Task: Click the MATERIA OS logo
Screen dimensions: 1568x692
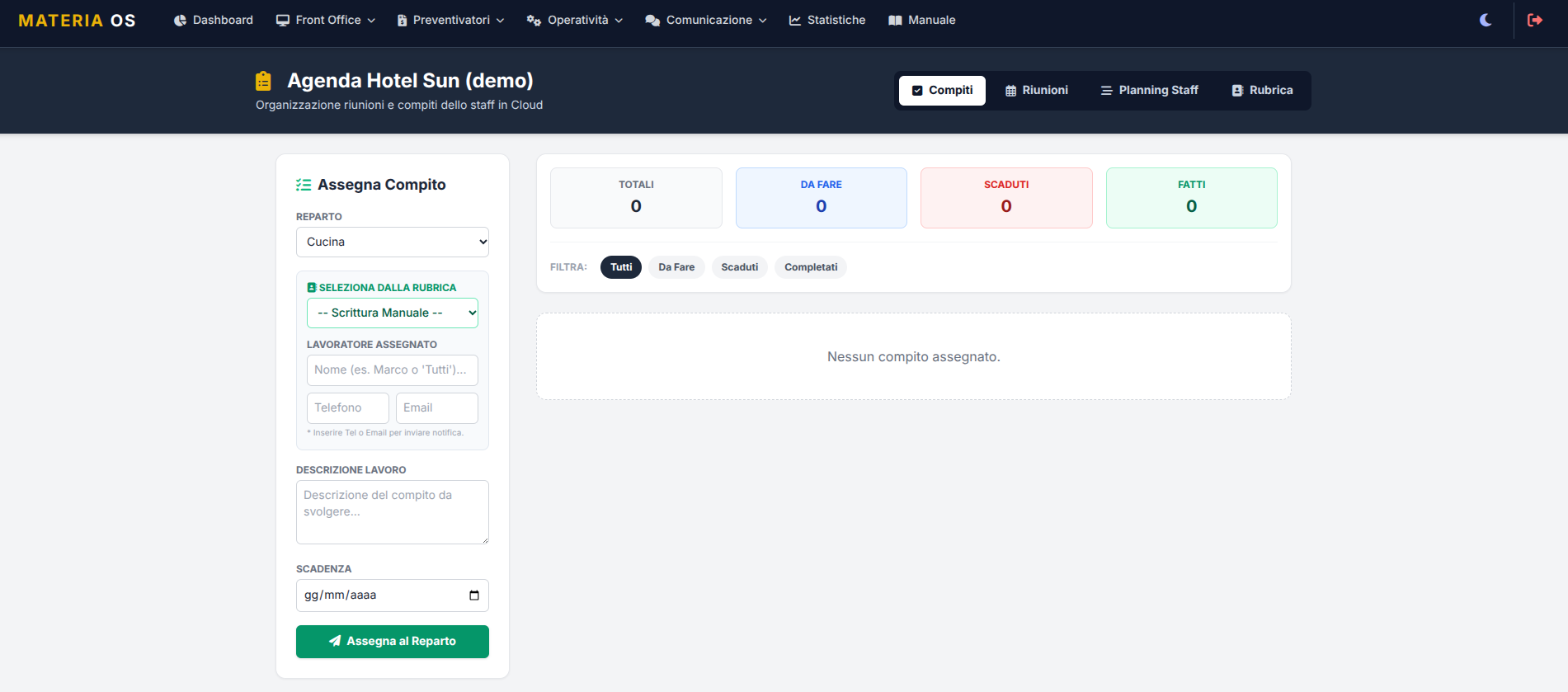Action: coord(77,21)
